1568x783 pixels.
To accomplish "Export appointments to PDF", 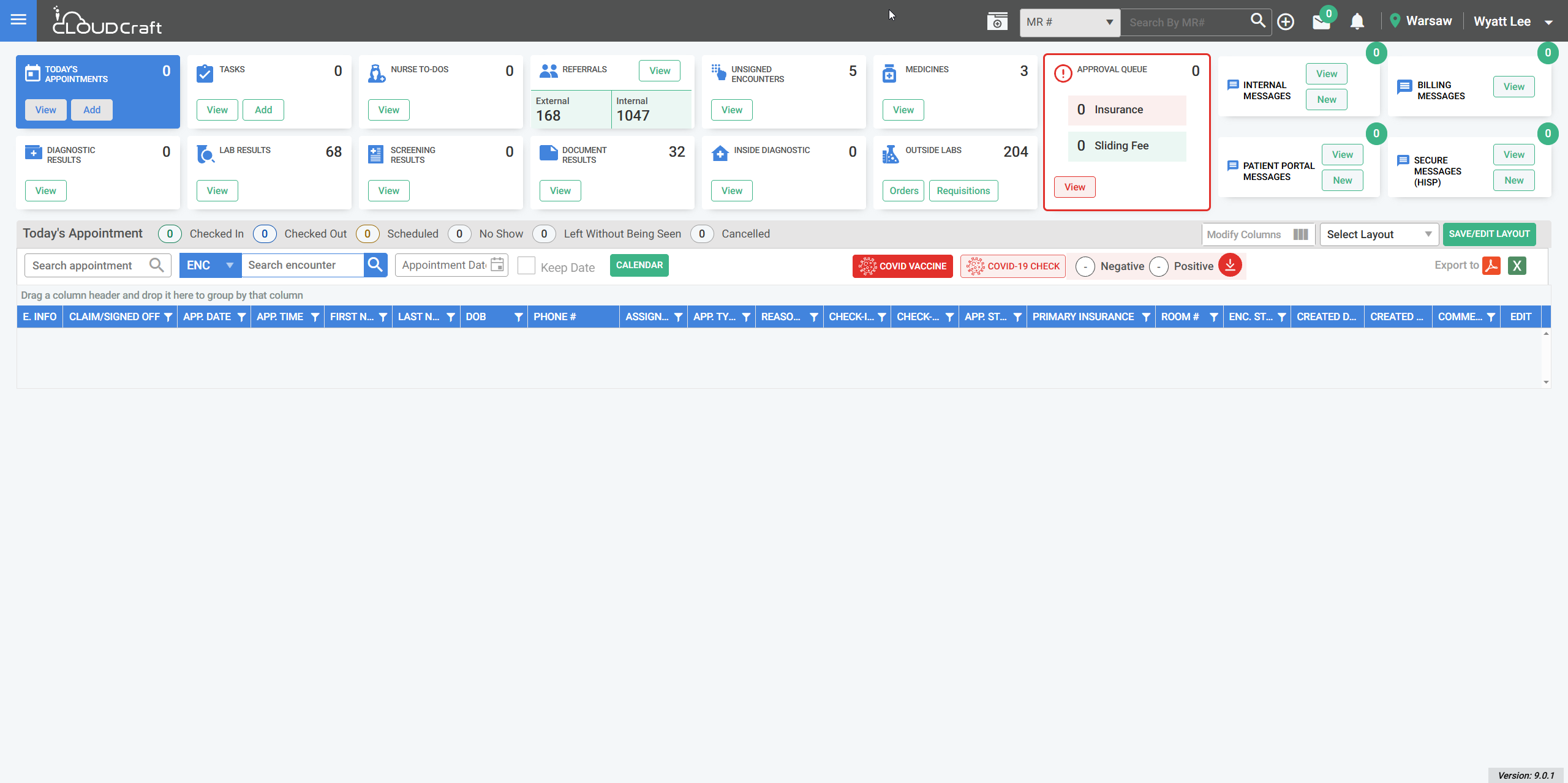I will point(1491,266).
